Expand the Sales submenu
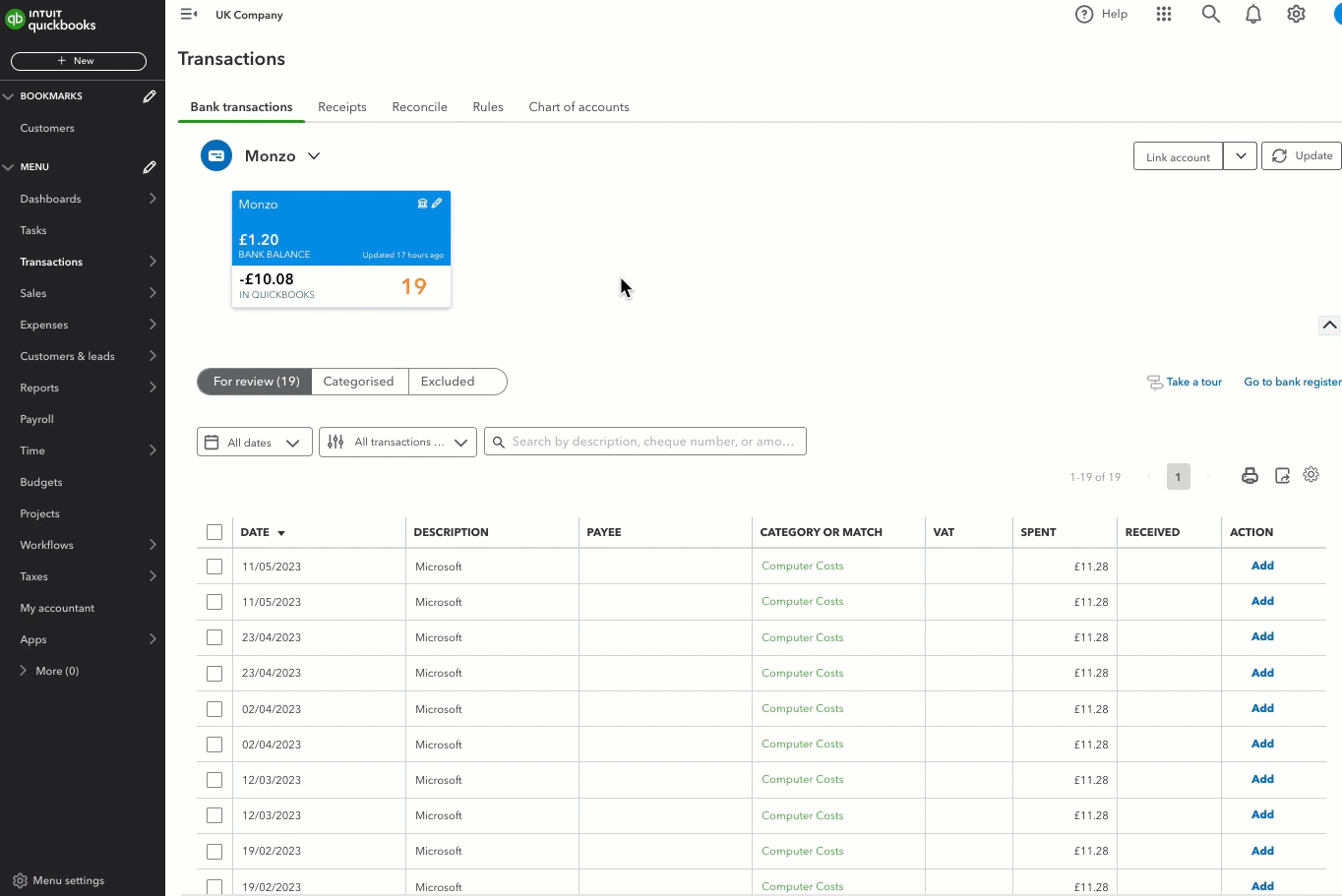The image size is (1342, 896). coord(152,293)
